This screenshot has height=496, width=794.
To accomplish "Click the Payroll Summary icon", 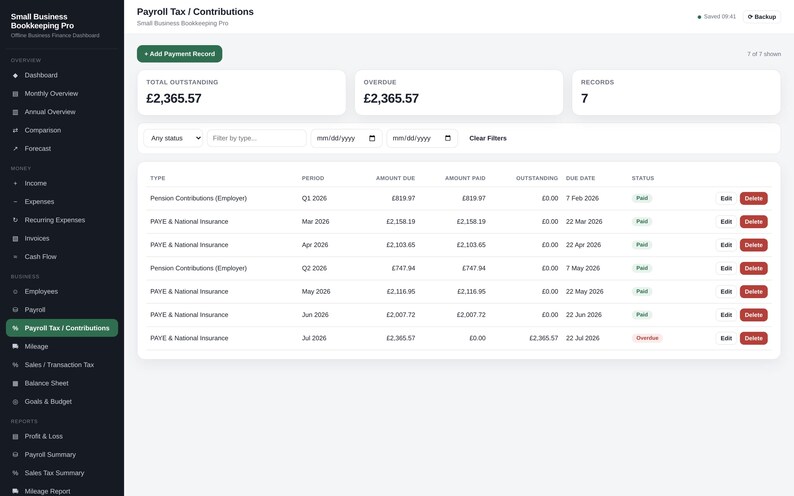I will (x=15, y=454).
